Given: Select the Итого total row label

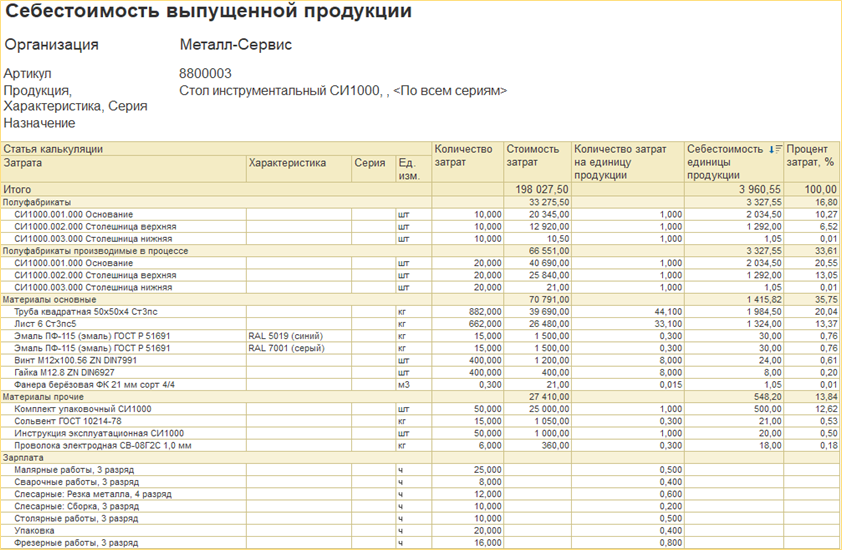Looking at the screenshot, I should tap(18, 189).
